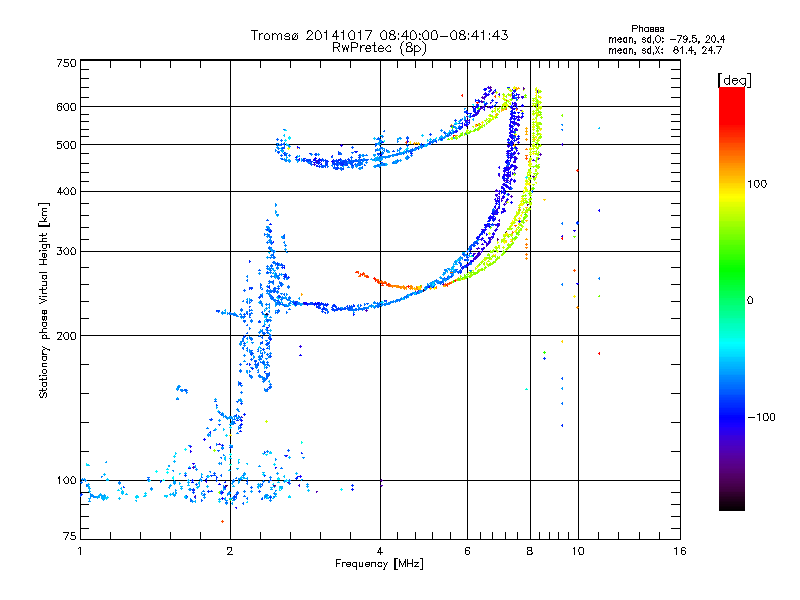Click the x-axis tick label '8'
The image size is (800, 600).
[530, 551]
